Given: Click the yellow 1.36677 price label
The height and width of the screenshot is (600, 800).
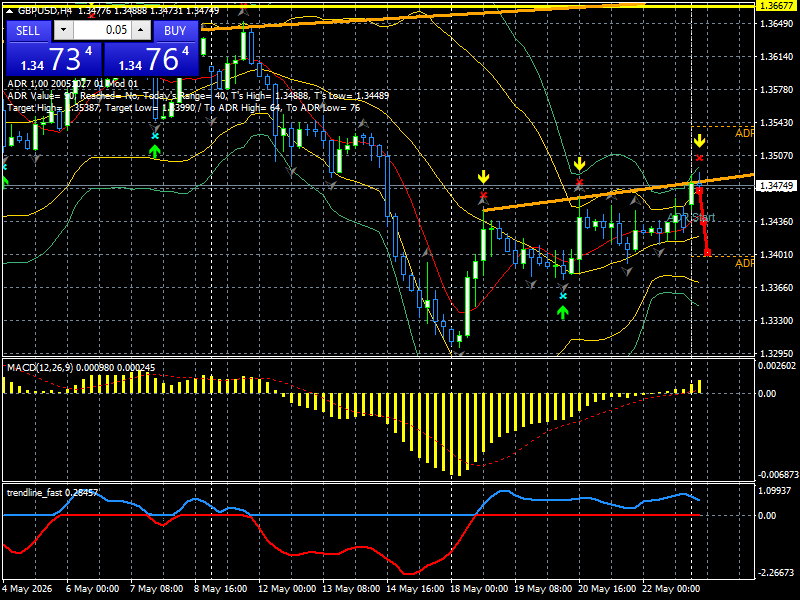Looking at the screenshot, I should [776, 6].
